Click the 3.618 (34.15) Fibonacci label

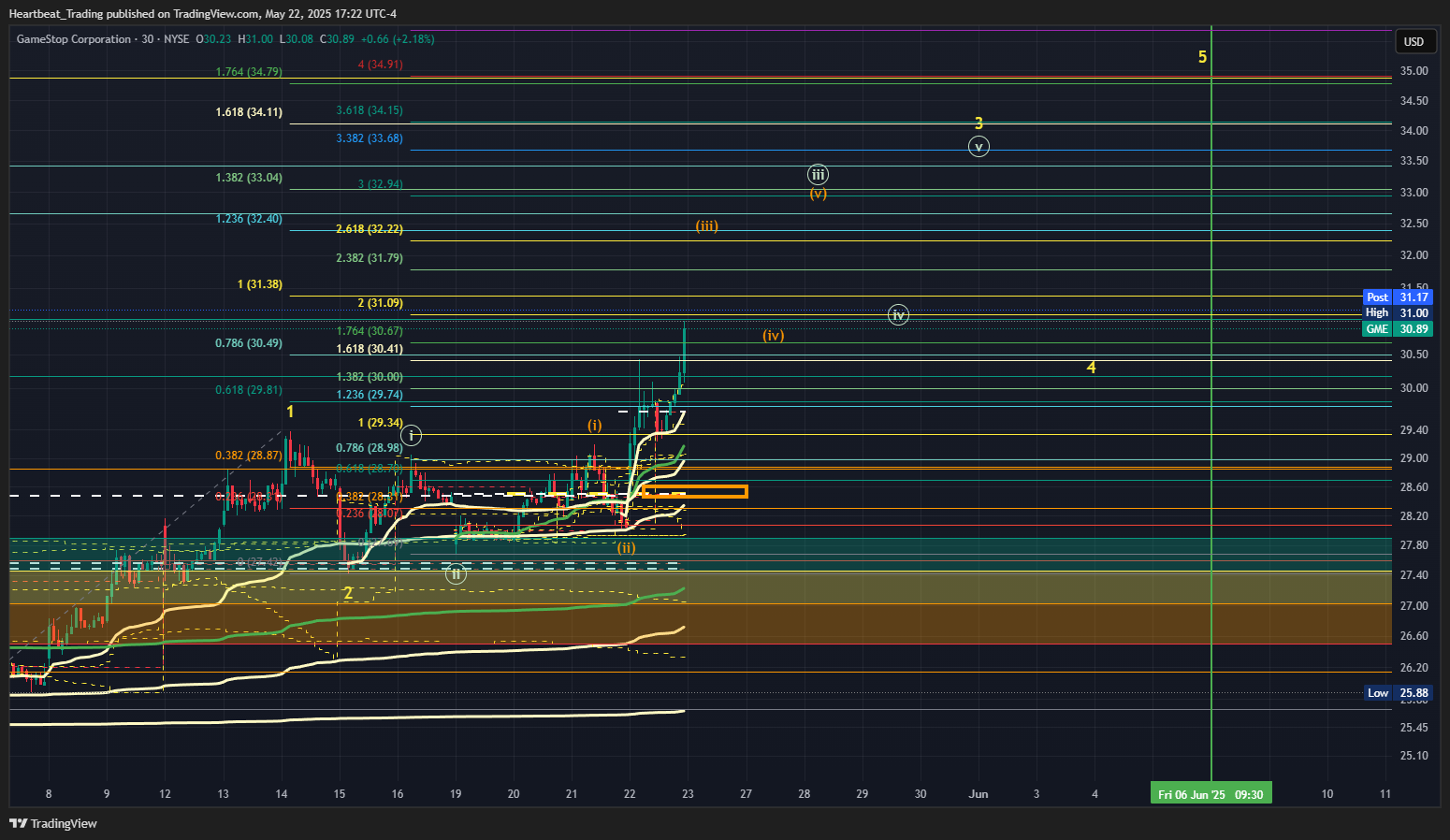(370, 110)
